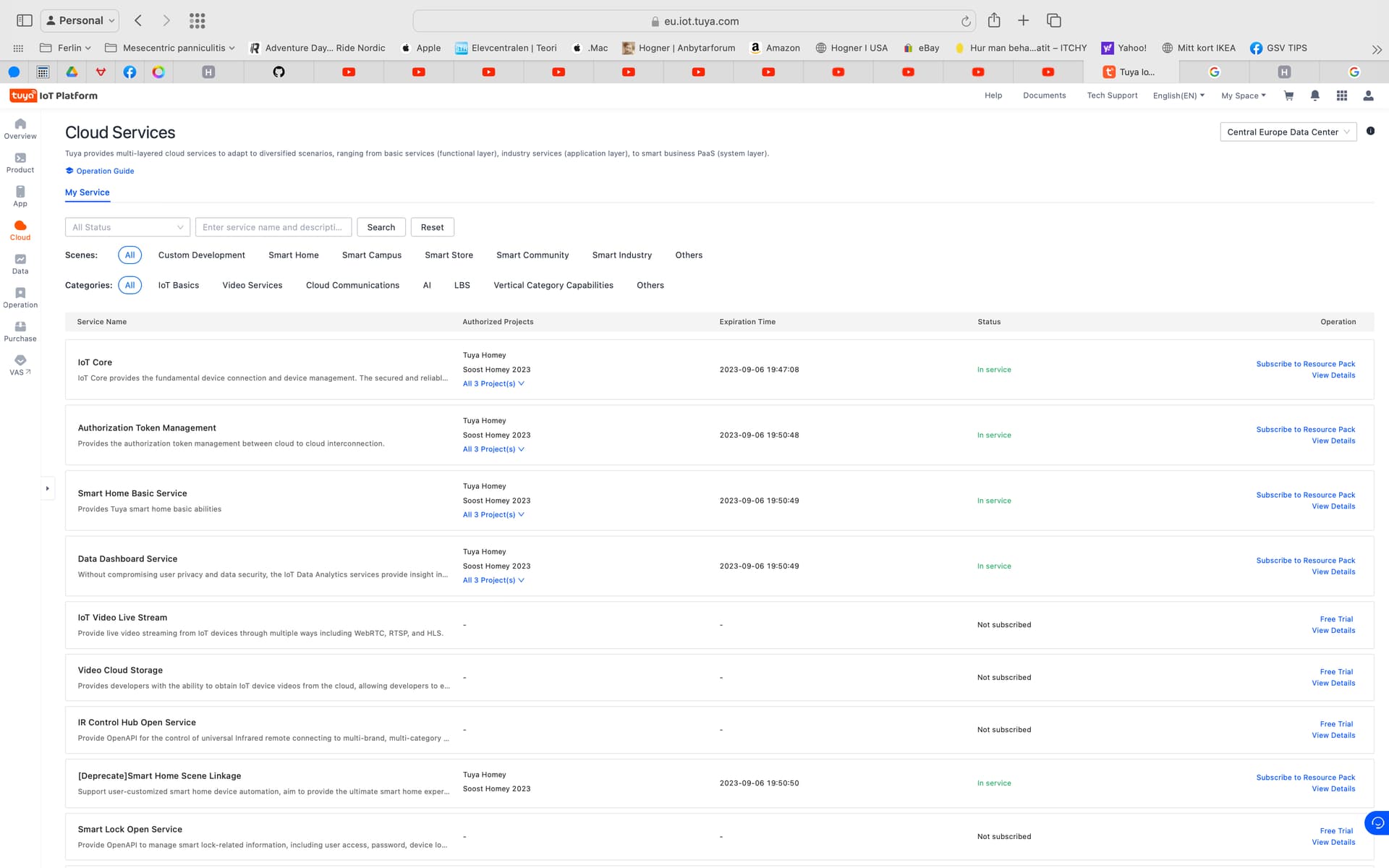Viewport: 1389px width, 868px height.
Task: Switch to the My Service tab
Action: click(88, 192)
